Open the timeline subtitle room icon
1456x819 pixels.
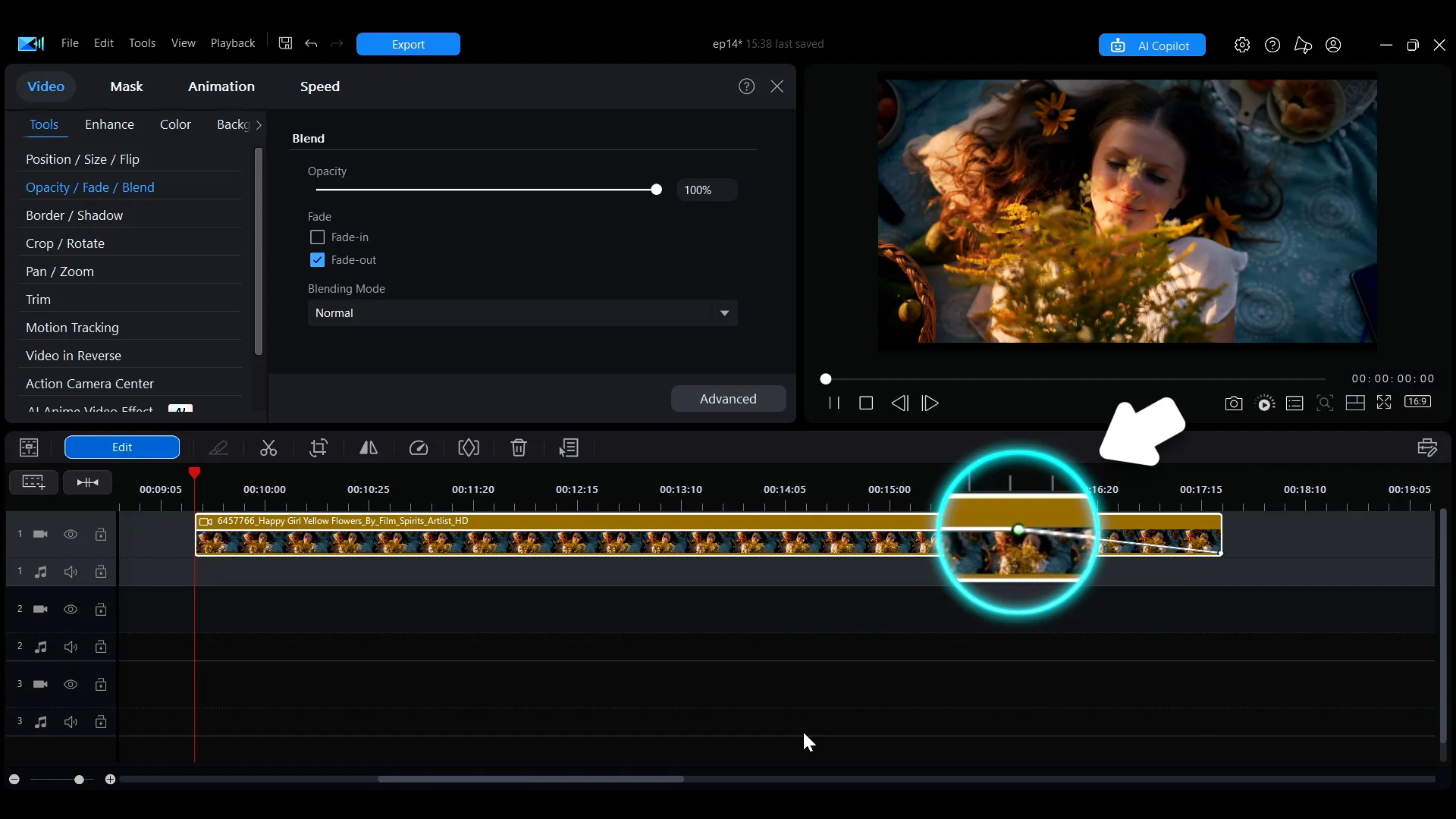(1427, 447)
